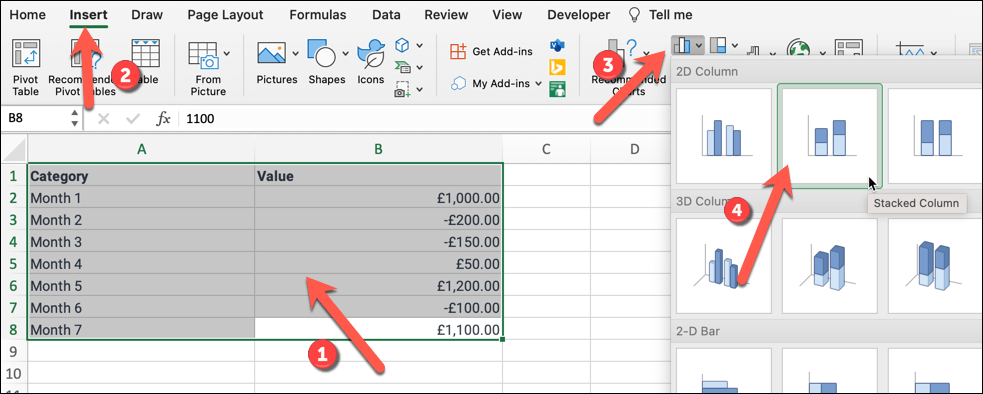The width and height of the screenshot is (983, 394).
Task: Choose the Clustered Column chart thumbnail
Action: pos(724,135)
